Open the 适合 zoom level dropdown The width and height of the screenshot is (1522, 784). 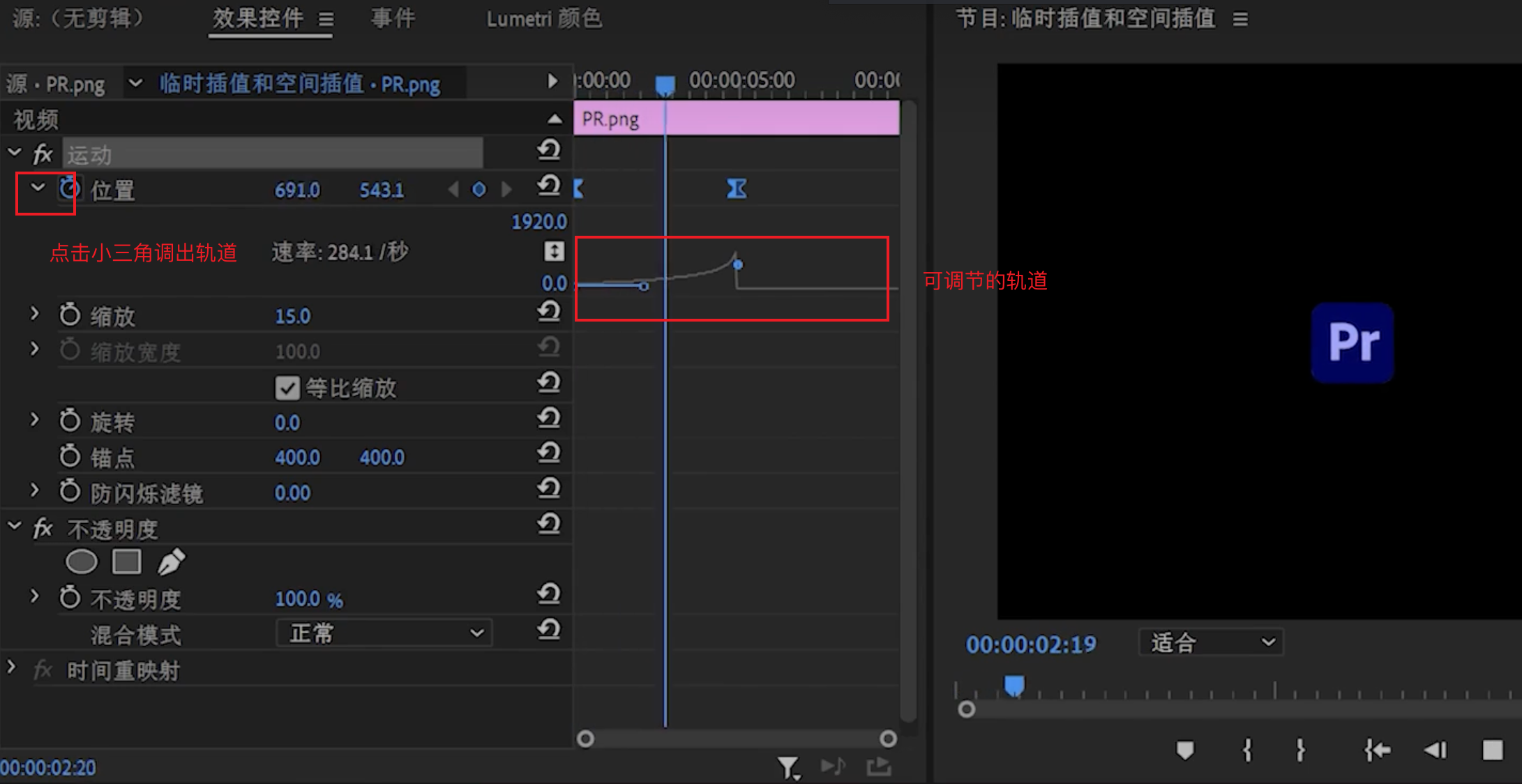pyautogui.click(x=1210, y=642)
